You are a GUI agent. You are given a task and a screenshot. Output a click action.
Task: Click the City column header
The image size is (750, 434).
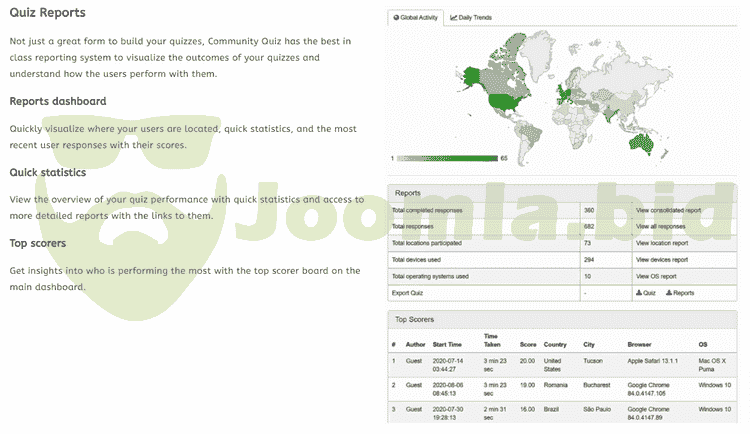[x=588, y=345]
